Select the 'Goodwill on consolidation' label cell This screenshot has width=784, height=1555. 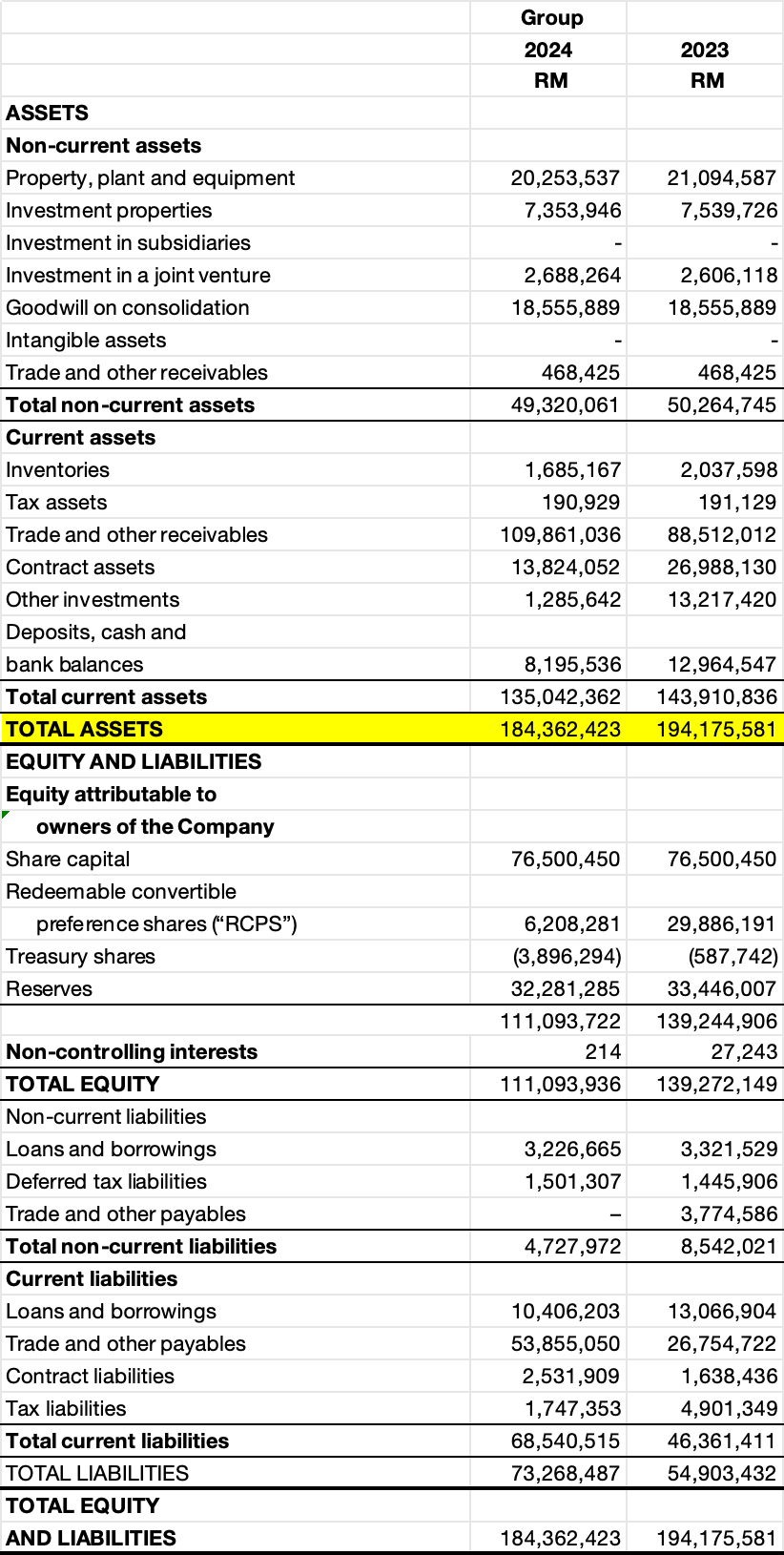click(x=128, y=308)
